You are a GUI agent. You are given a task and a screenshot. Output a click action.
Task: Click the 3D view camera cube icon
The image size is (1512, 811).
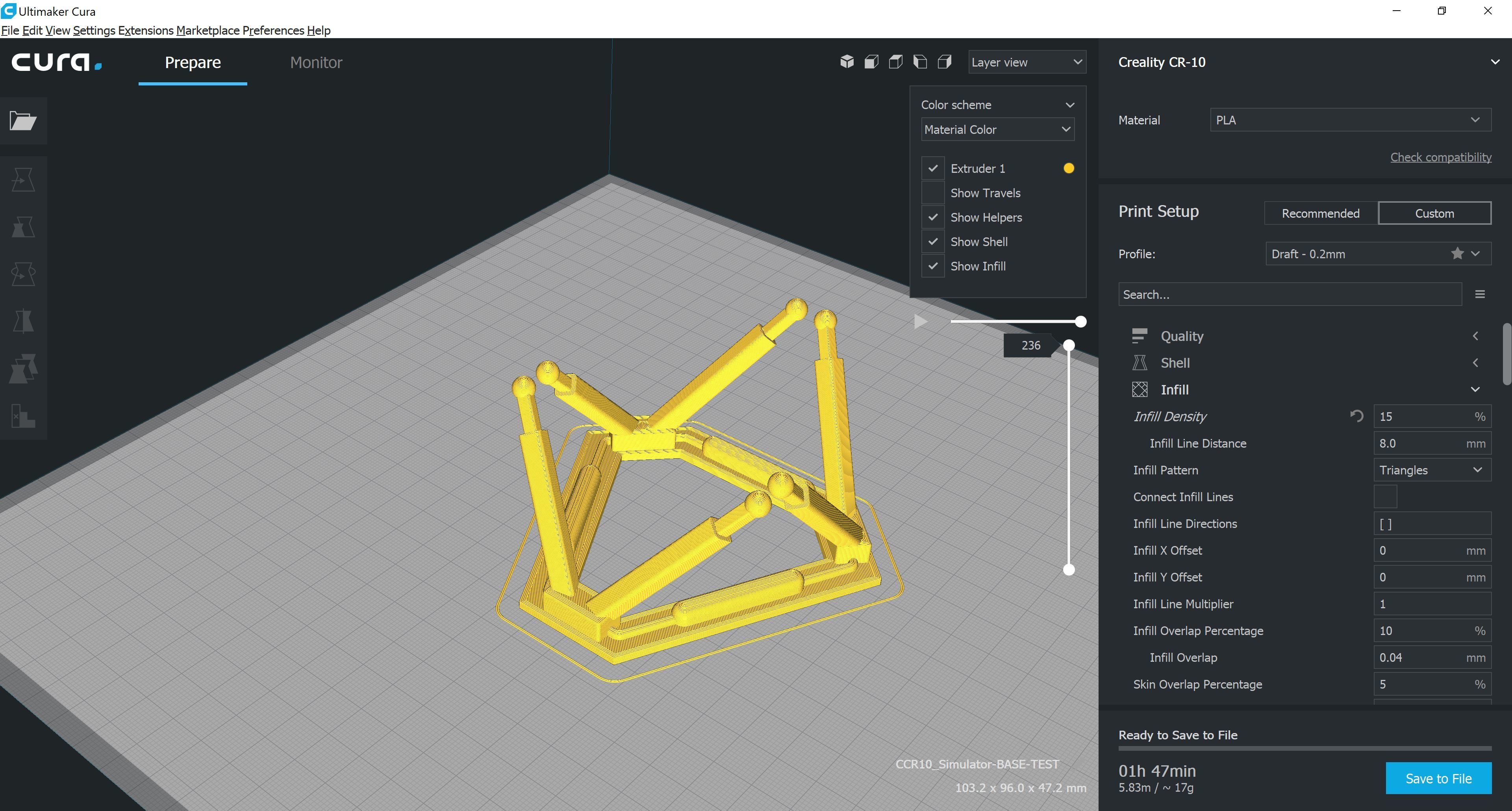pyautogui.click(x=847, y=62)
